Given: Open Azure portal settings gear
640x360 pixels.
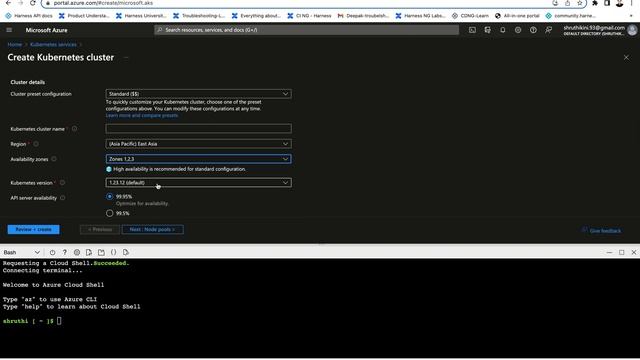Looking at the screenshot, I should click(x=518, y=30).
